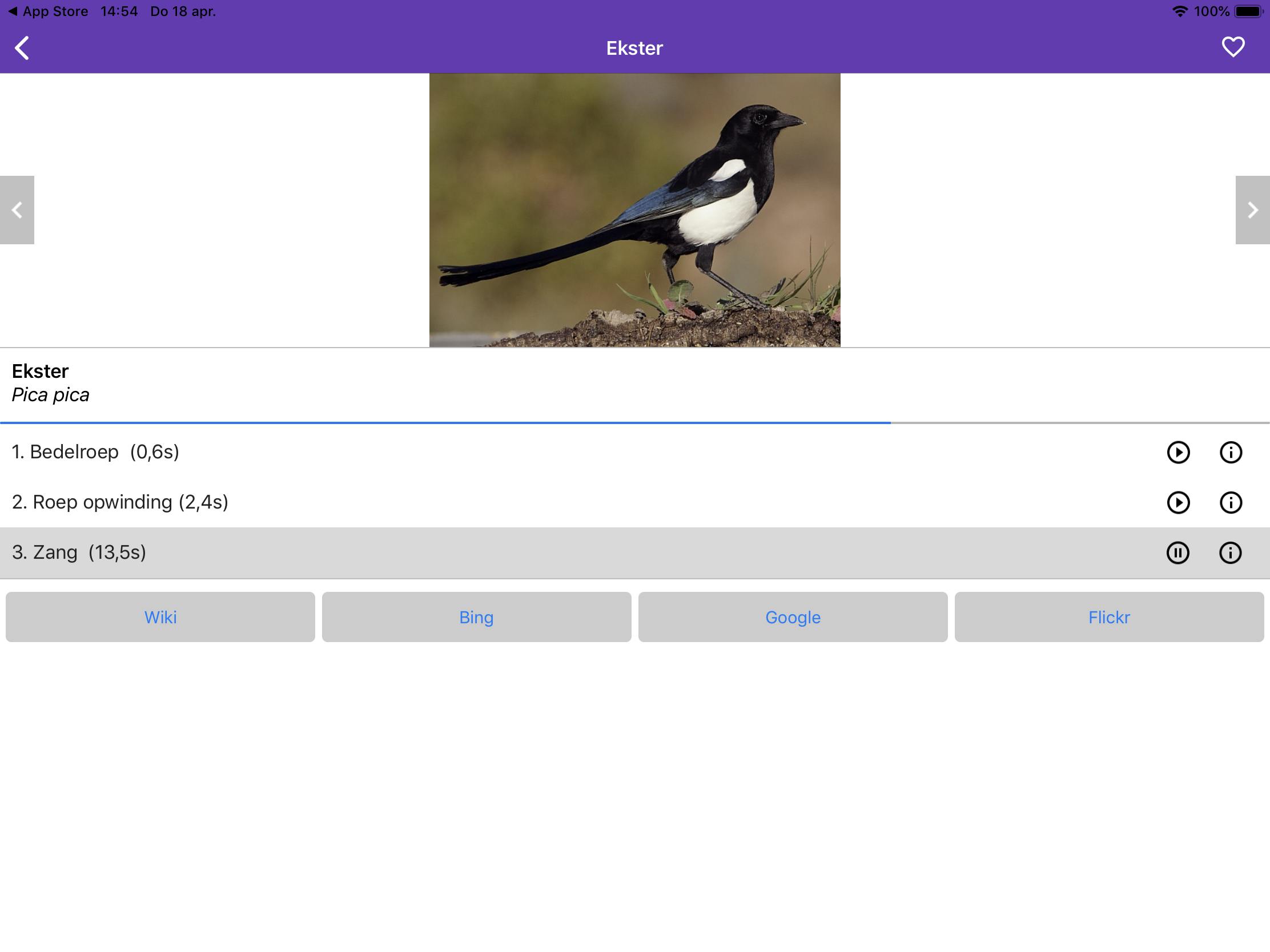The height and width of the screenshot is (952, 1270).
Task: Search Ekster on Google
Action: coord(793,617)
